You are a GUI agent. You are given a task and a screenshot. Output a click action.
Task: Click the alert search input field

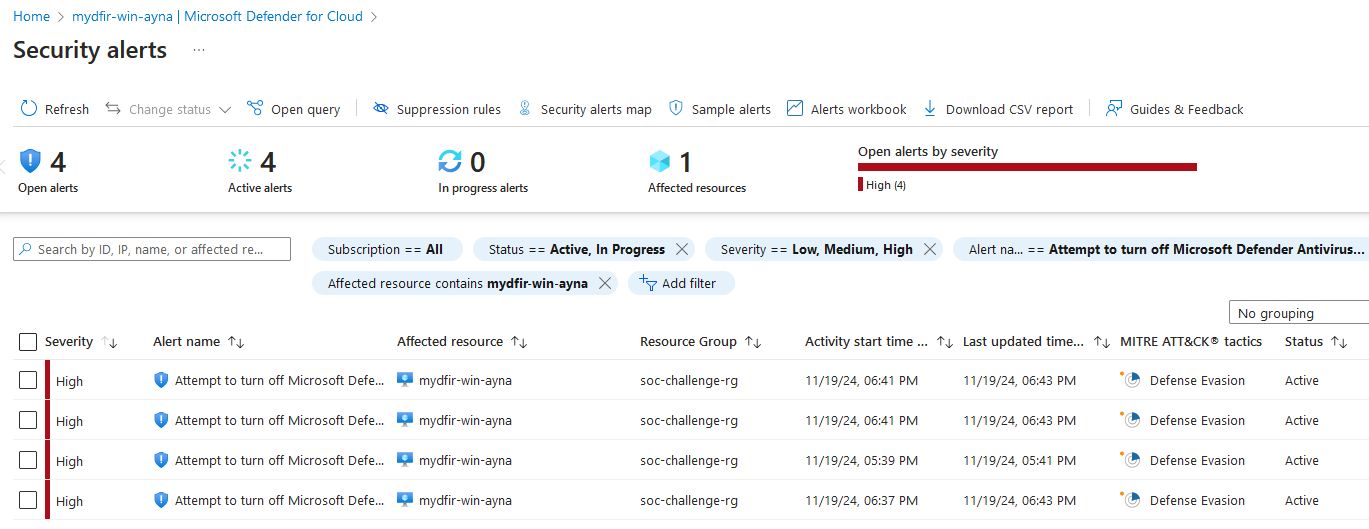click(x=152, y=249)
